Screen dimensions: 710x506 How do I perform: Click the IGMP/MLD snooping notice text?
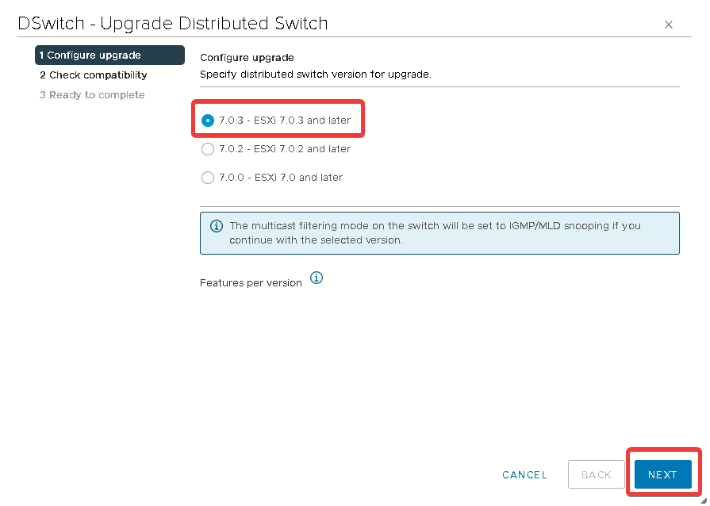(435, 233)
